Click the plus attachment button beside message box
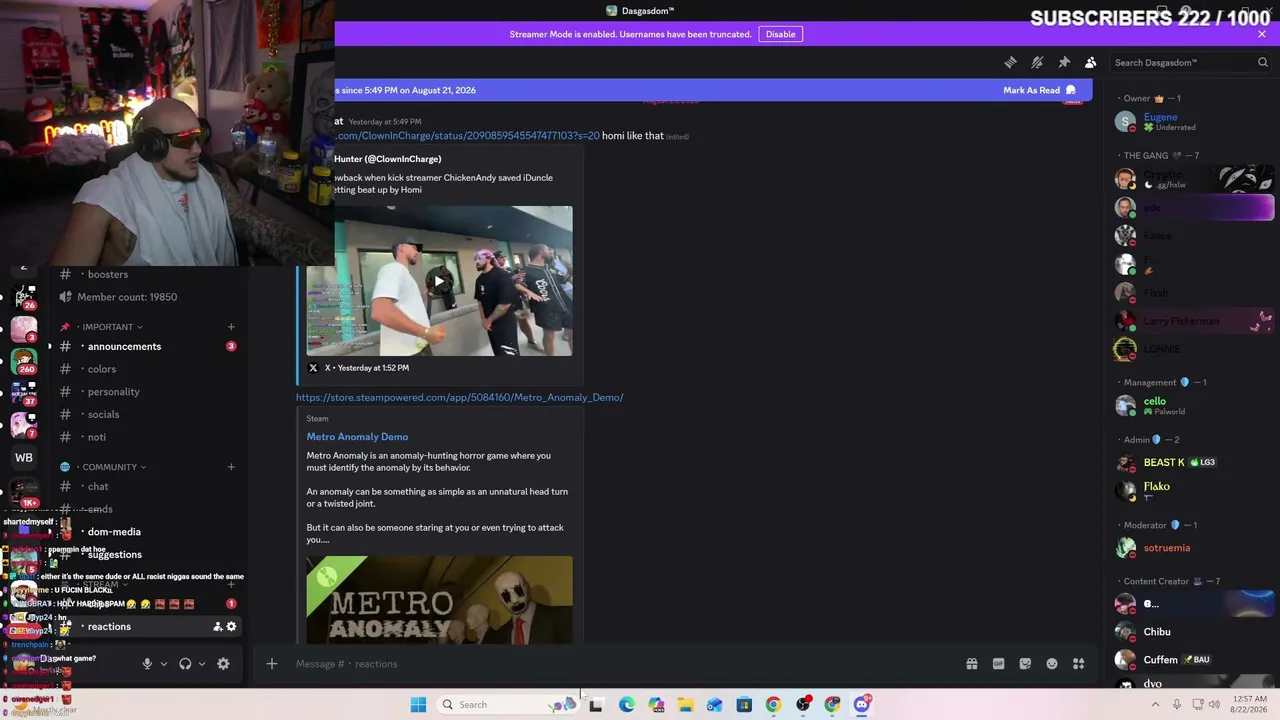 271,664
